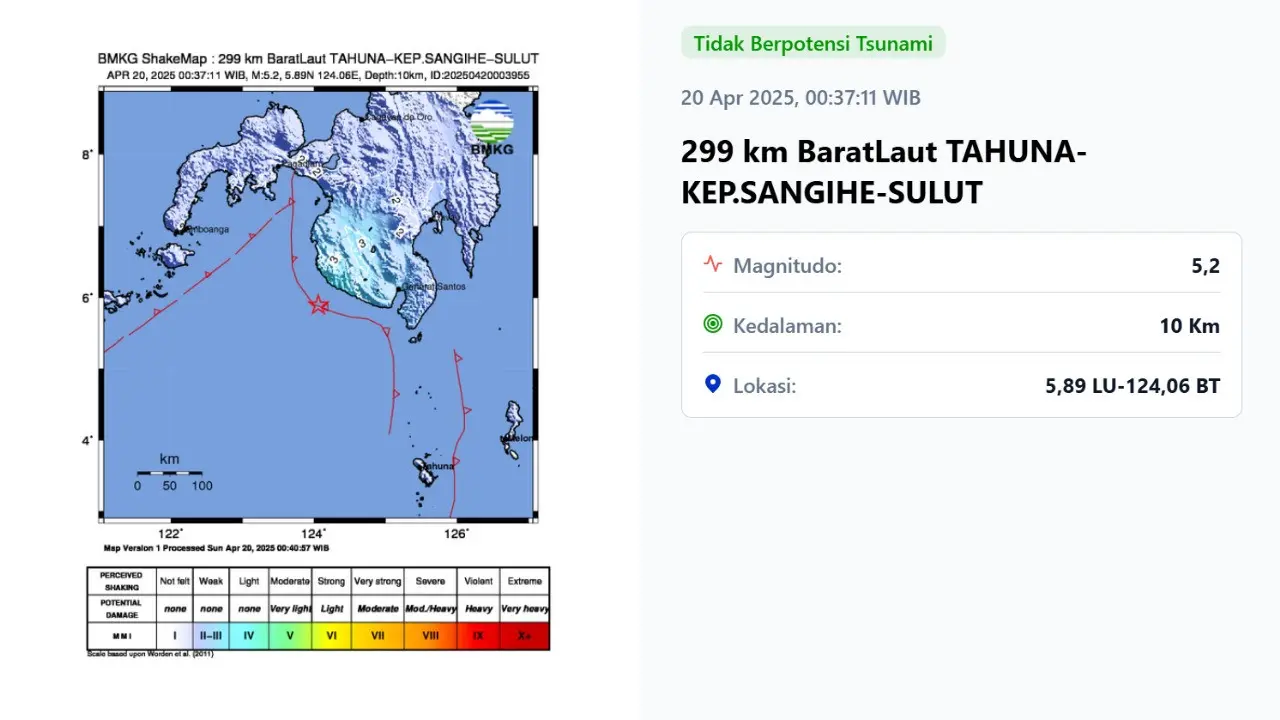The width and height of the screenshot is (1280, 720).
Task: Click the MMI II-III pale blue cell
Action: click(211, 636)
